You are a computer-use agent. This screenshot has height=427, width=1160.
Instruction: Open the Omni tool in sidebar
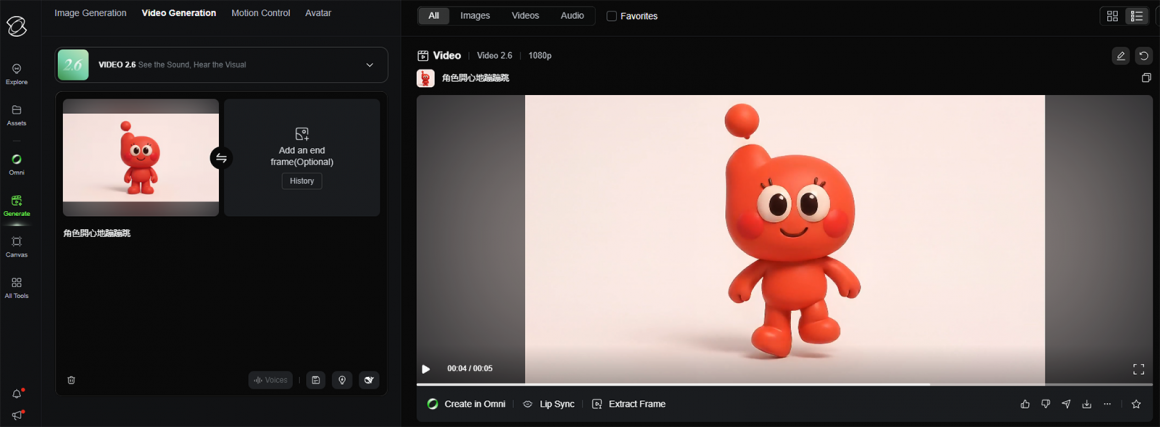coord(16,164)
